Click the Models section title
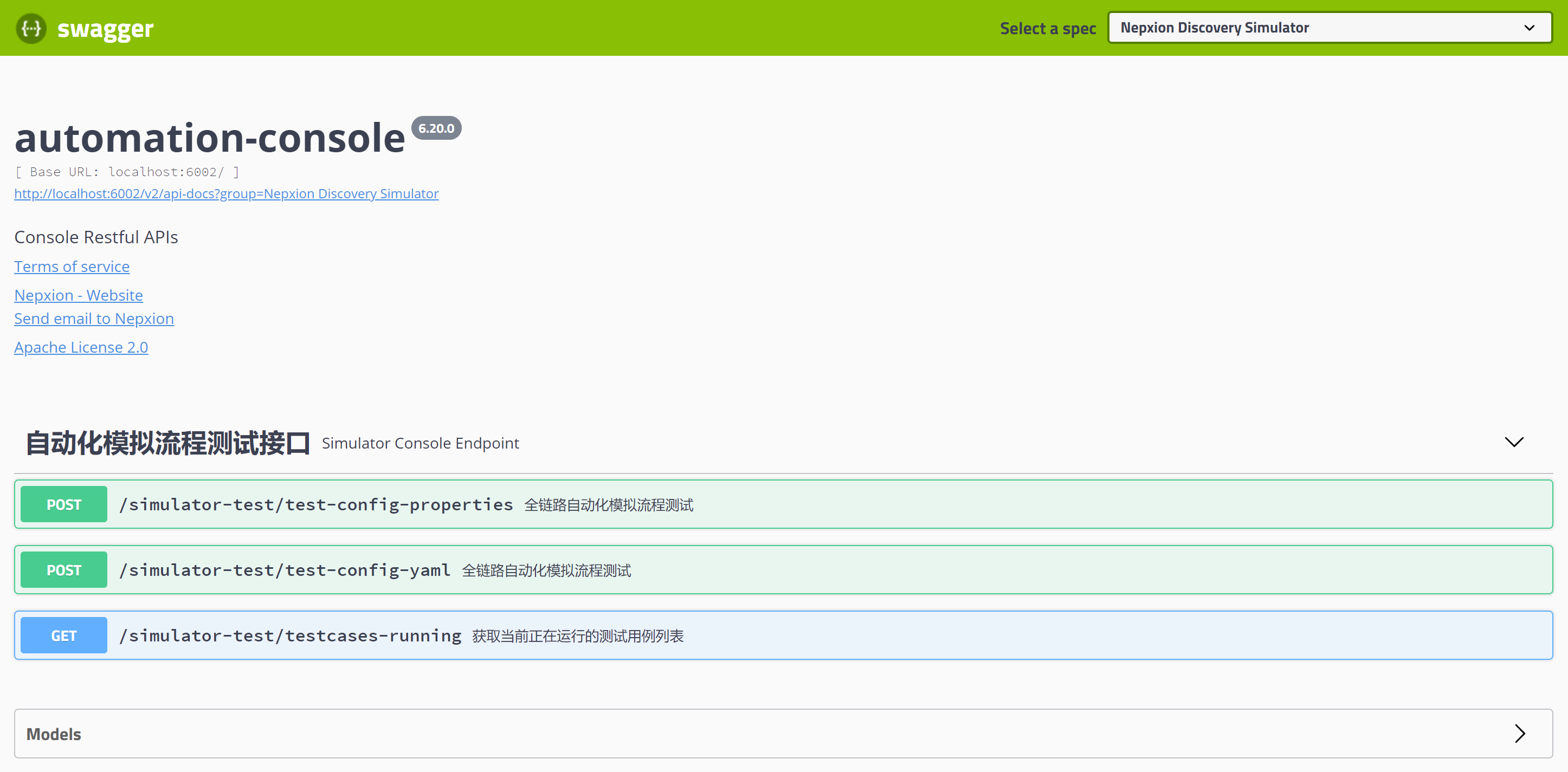 [x=54, y=734]
